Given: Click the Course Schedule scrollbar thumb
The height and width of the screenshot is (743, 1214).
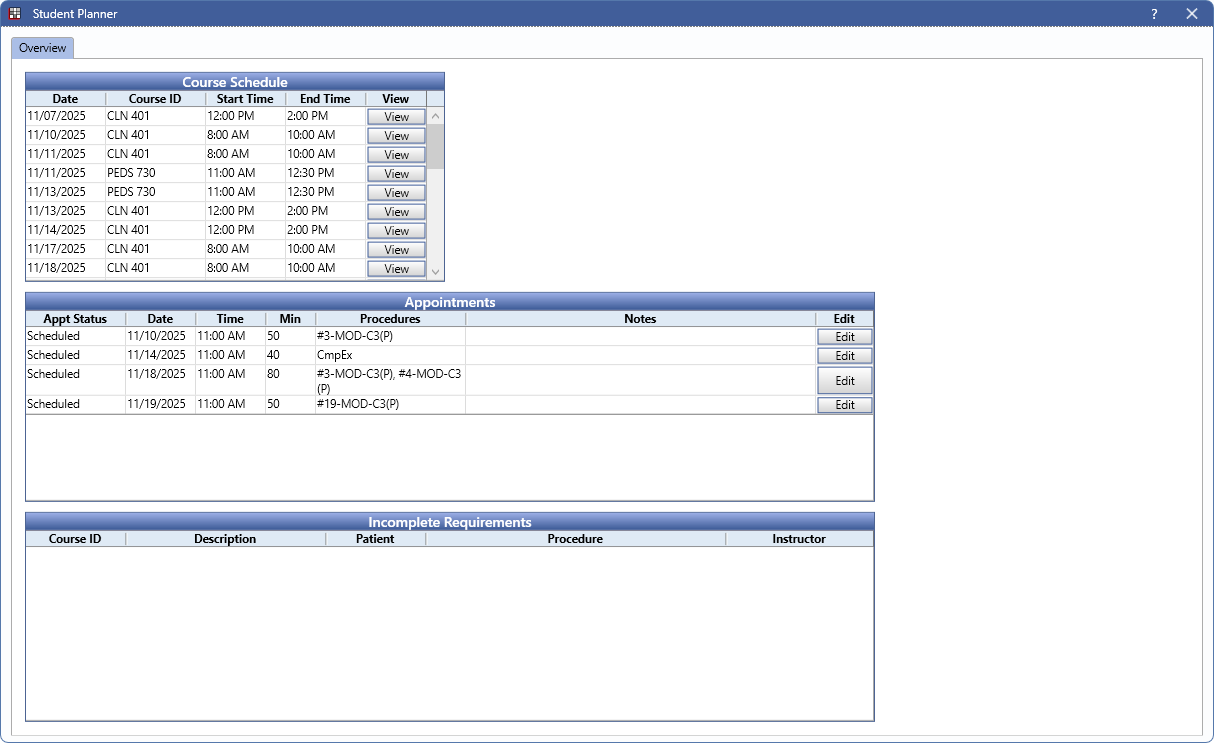Looking at the screenshot, I should (x=435, y=145).
